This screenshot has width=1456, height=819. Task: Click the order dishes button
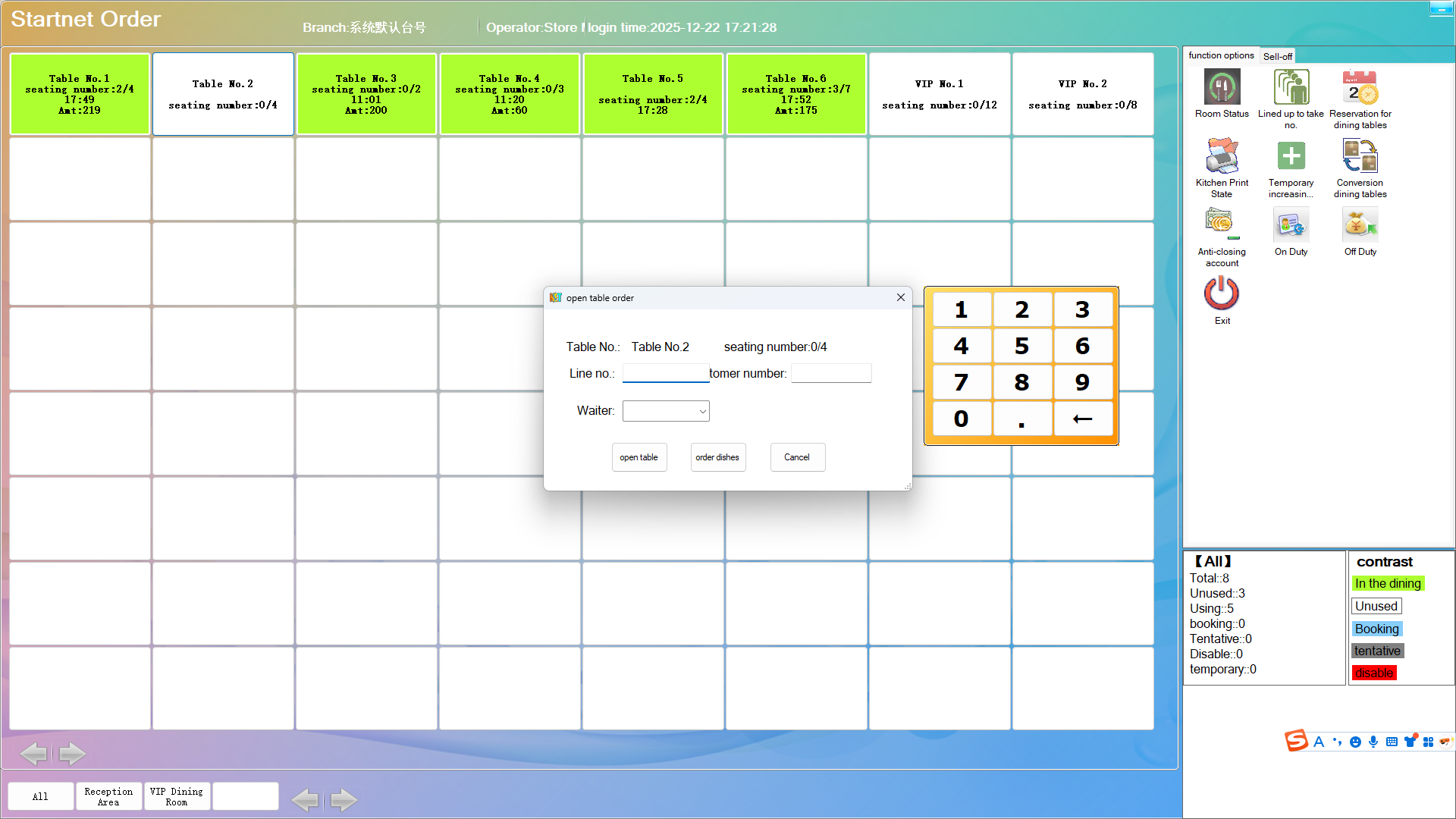point(717,457)
